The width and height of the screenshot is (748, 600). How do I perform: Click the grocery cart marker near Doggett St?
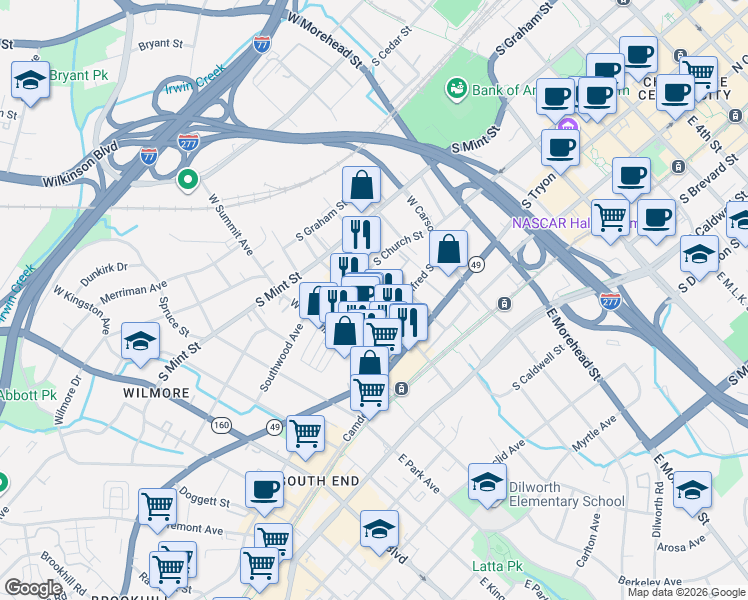tap(157, 509)
